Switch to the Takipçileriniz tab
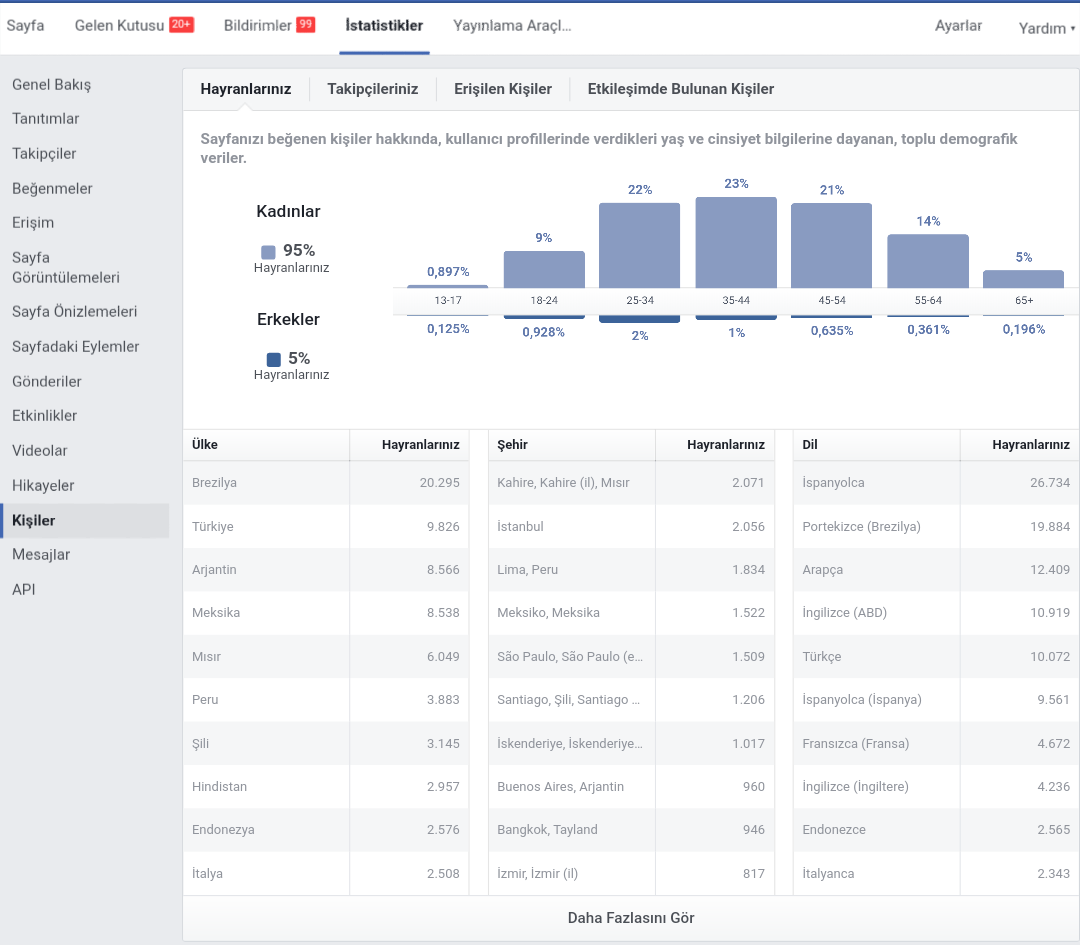This screenshot has height=945, width=1080. 373,89
